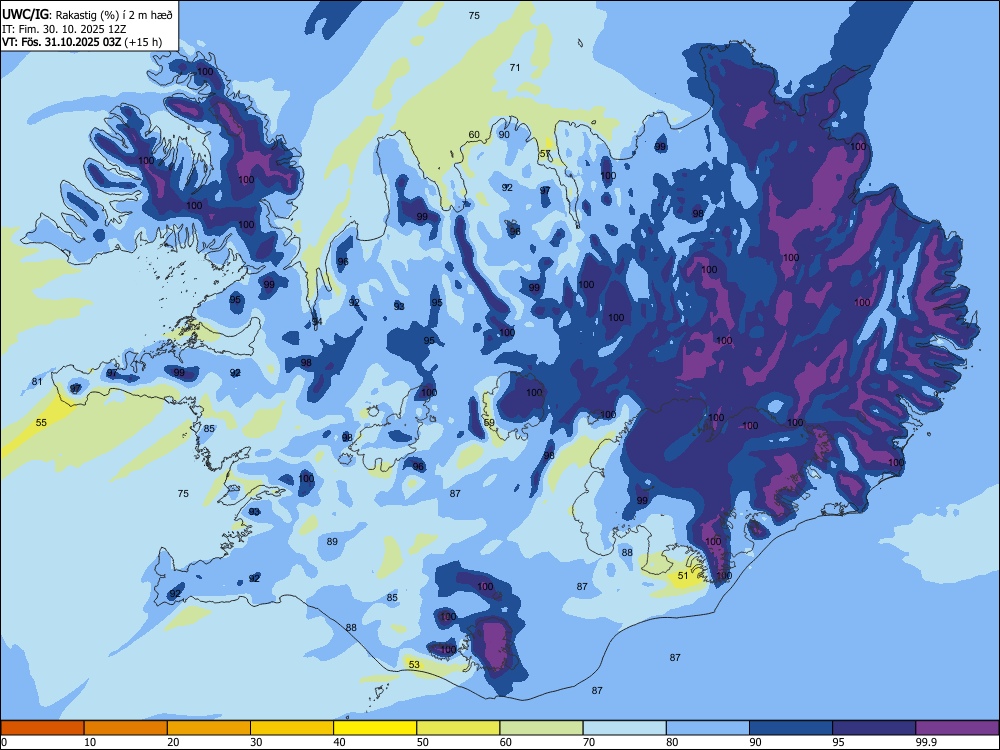Click the legend tick label '40'
This screenshot has height=750, width=1000.
(x=339, y=742)
